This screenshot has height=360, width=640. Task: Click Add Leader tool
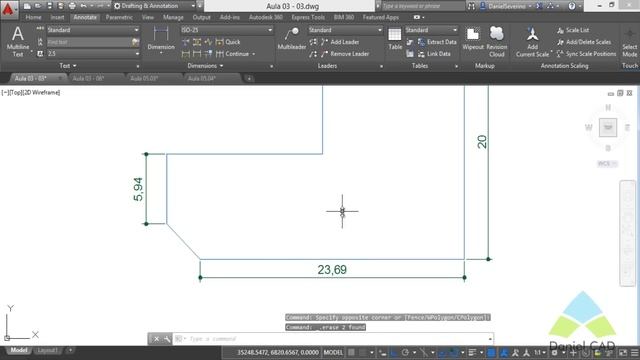[340, 42]
